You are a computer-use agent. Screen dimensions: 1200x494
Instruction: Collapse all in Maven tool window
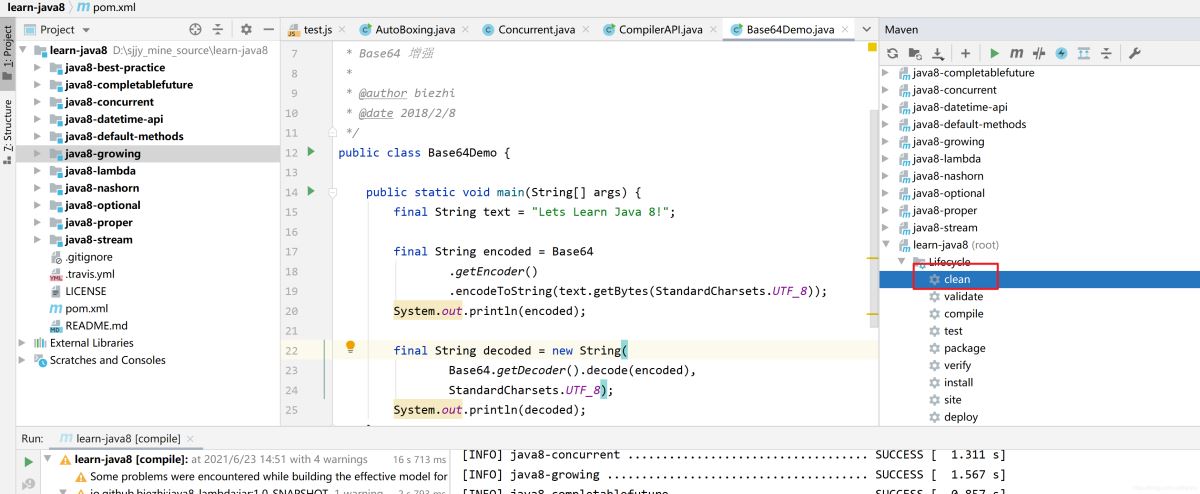[x=1105, y=53]
